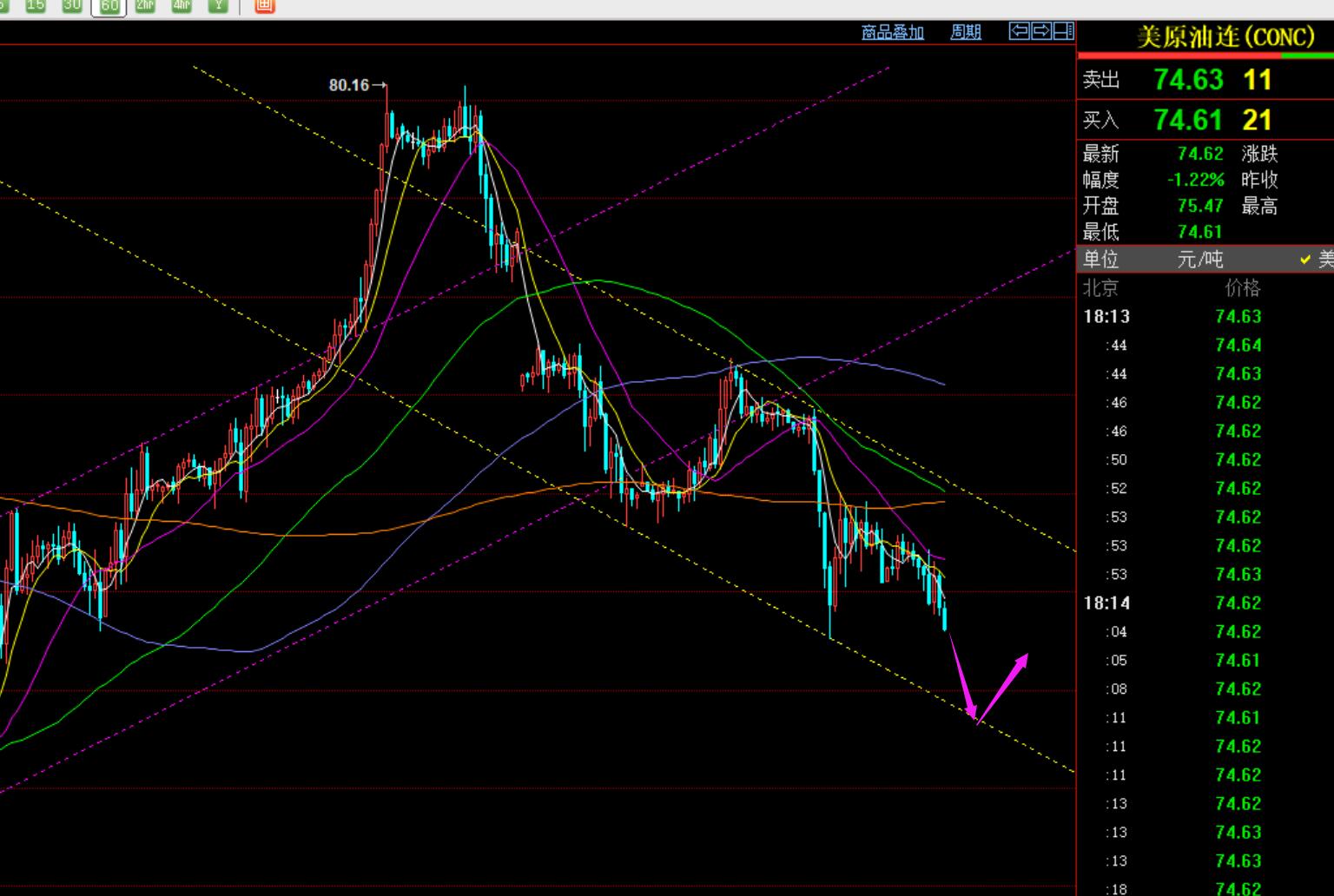Switch chart to 30-minute period
The width and height of the screenshot is (1334, 896).
click(x=72, y=5)
